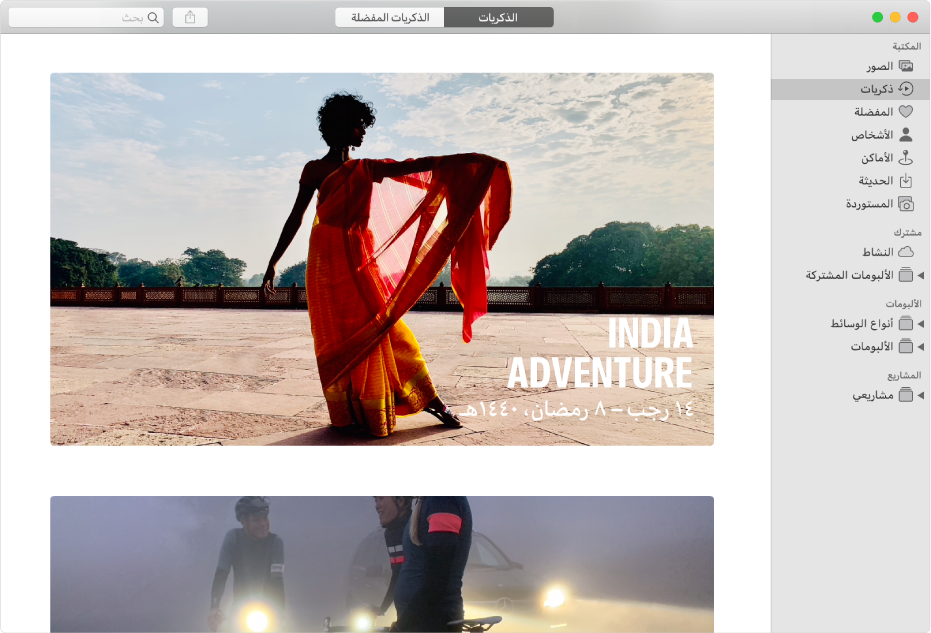931x633 pixels.
Task: Switch to the الذكريات tab
Action: point(499,17)
